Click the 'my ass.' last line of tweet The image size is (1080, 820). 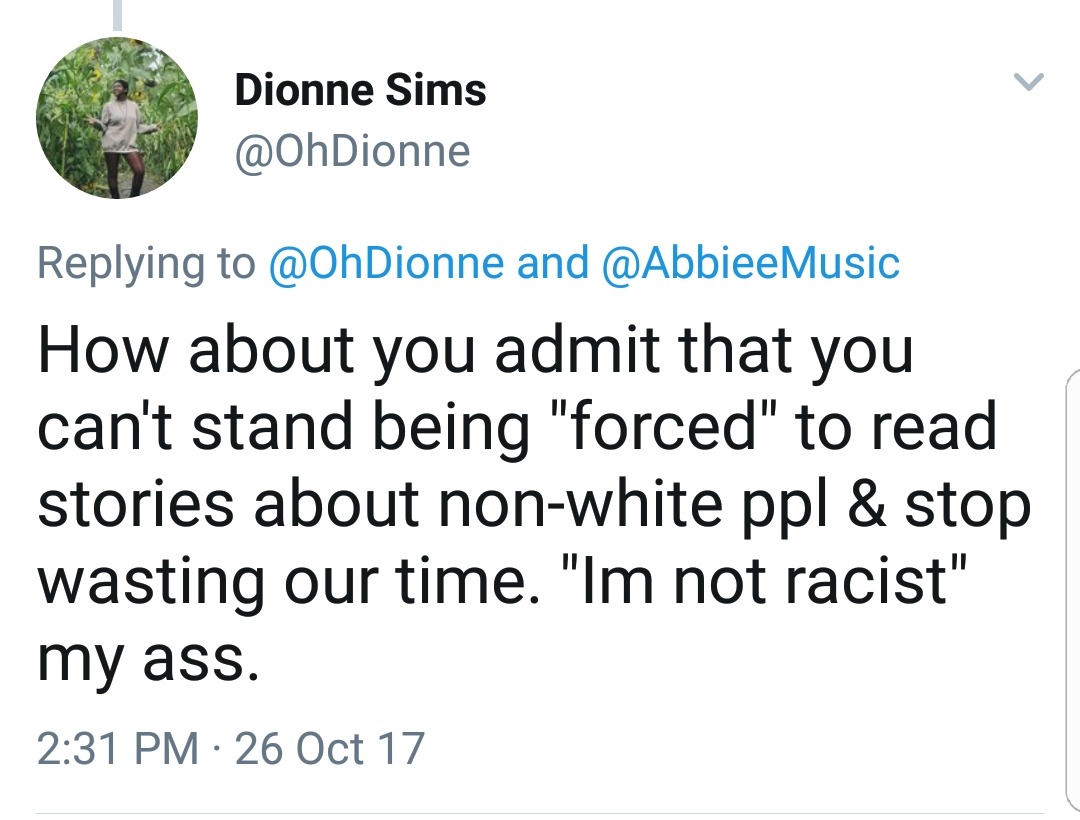tap(140, 660)
